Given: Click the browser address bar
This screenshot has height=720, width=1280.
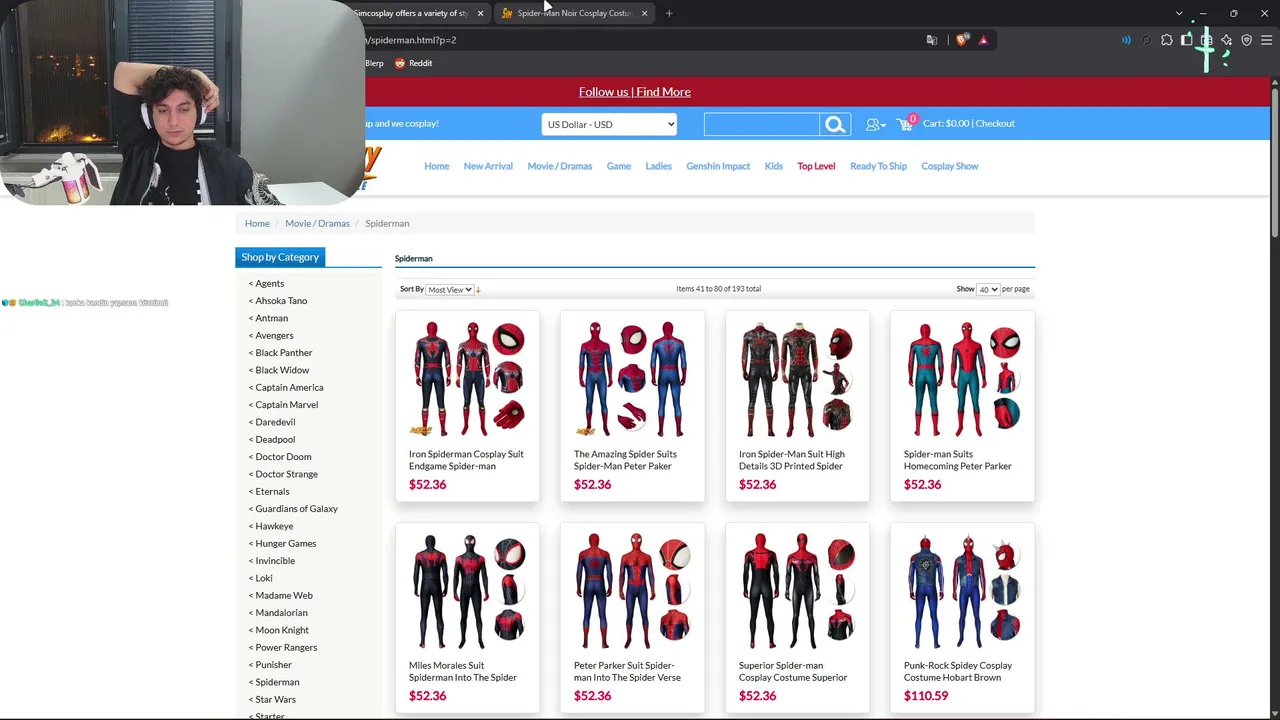Looking at the screenshot, I should click(x=640, y=40).
